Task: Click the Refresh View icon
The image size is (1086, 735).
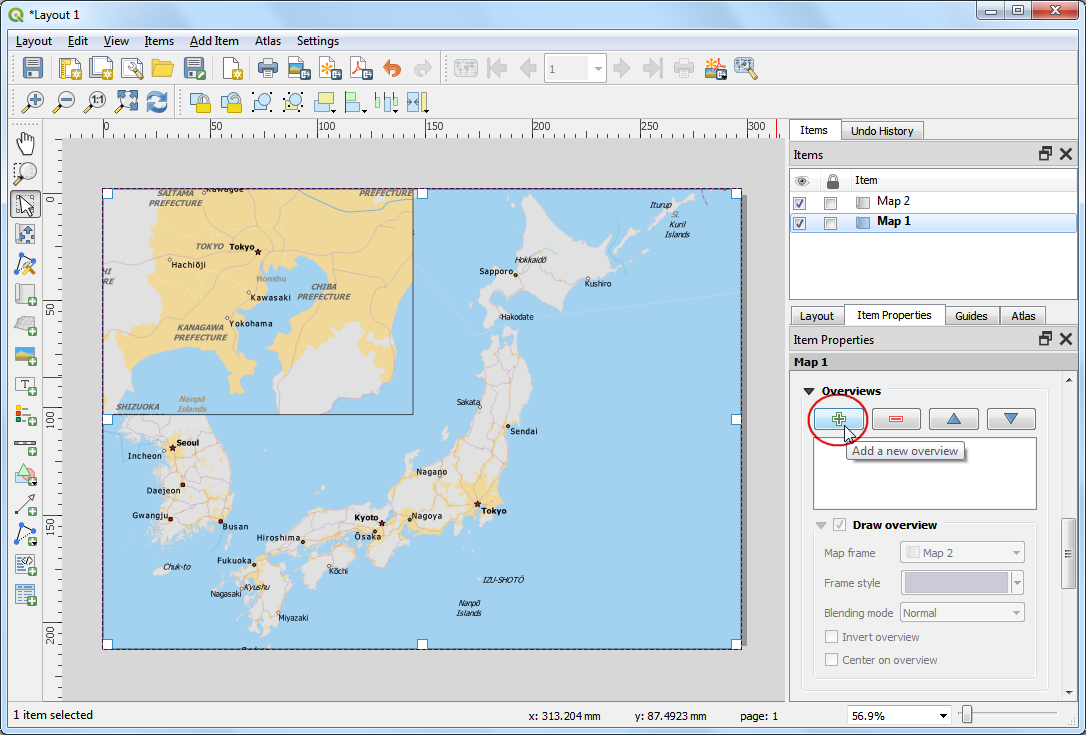Action: (157, 101)
